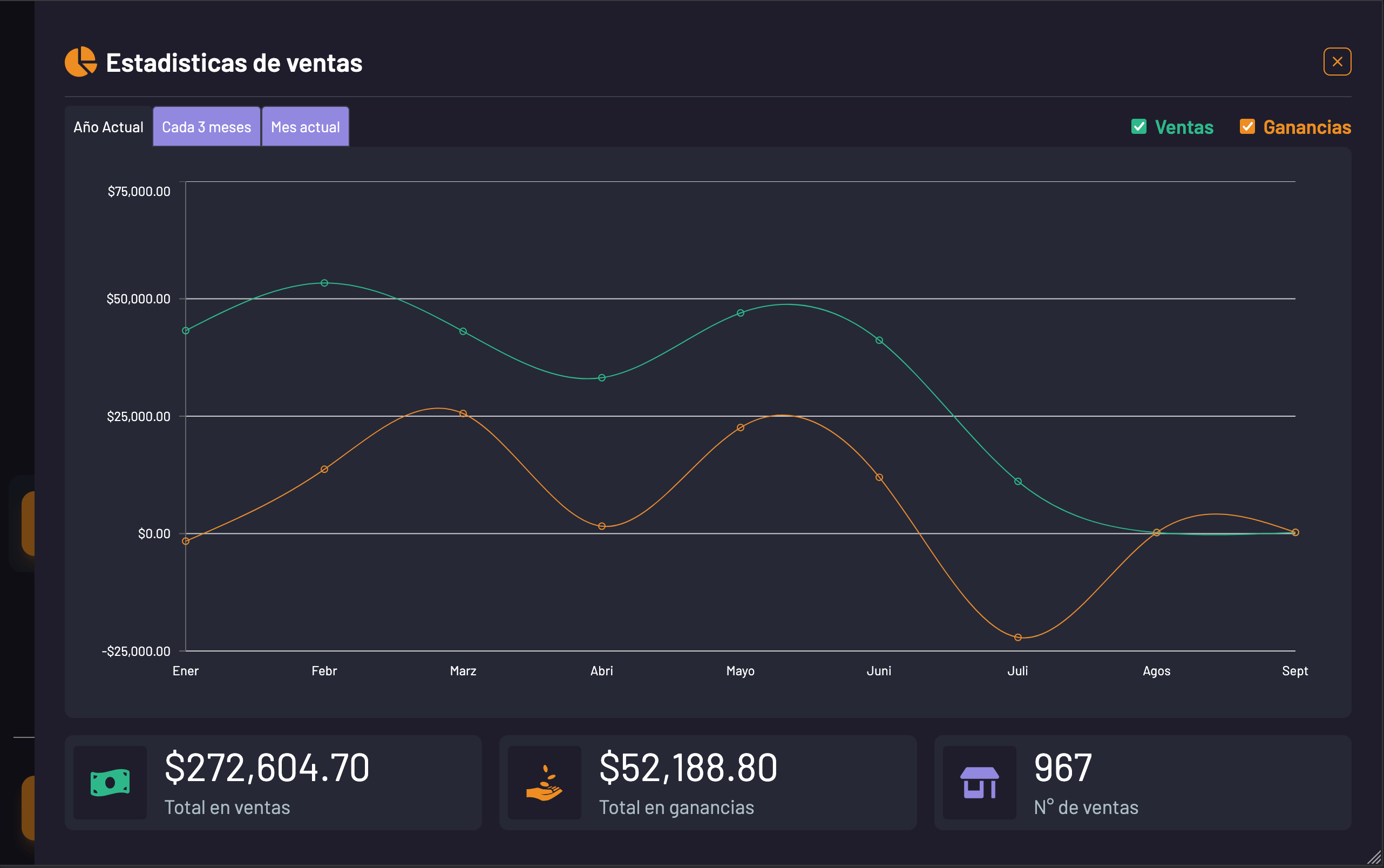Uncheck the Ventas checkbox

coord(1138,126)
